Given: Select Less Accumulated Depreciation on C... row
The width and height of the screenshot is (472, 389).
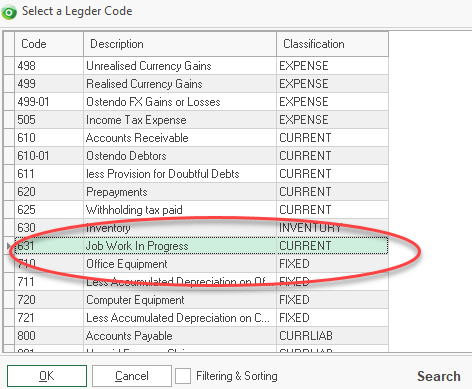Looking at the screenshot, I should tap(201, 318).
